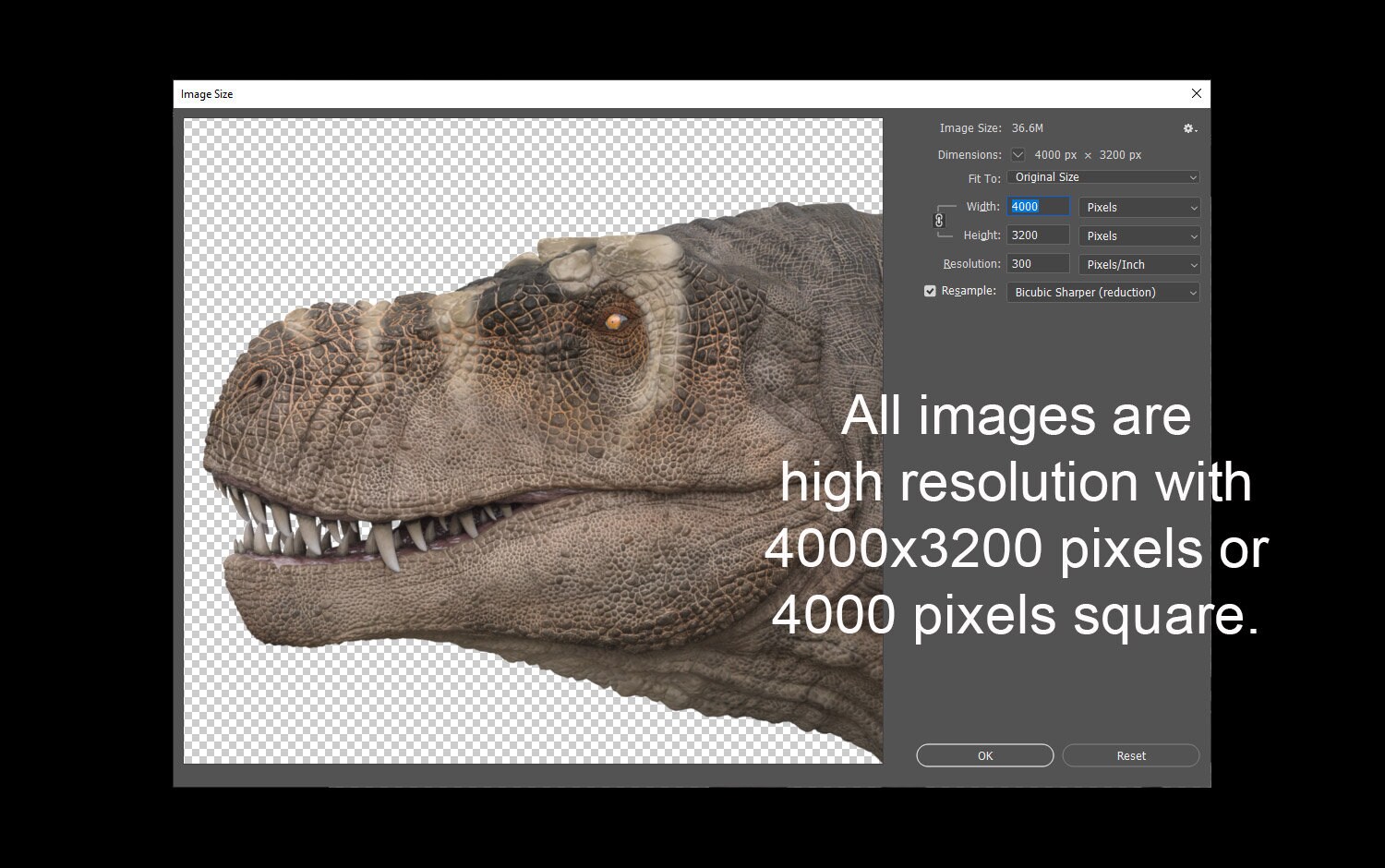Screen dimensions: 1385x868
Task: Select the Resolution field showing 300
Action: (1036, 263)
